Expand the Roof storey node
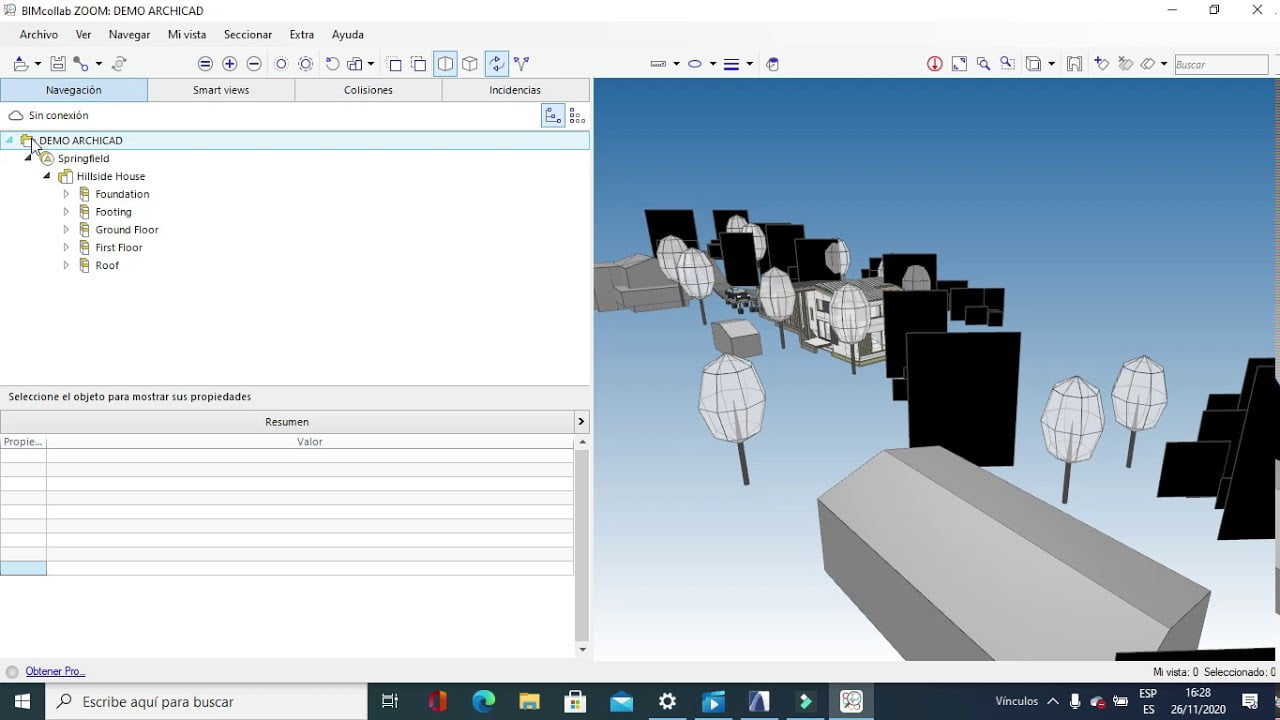 pyautogui.click(x=67, y=265)
